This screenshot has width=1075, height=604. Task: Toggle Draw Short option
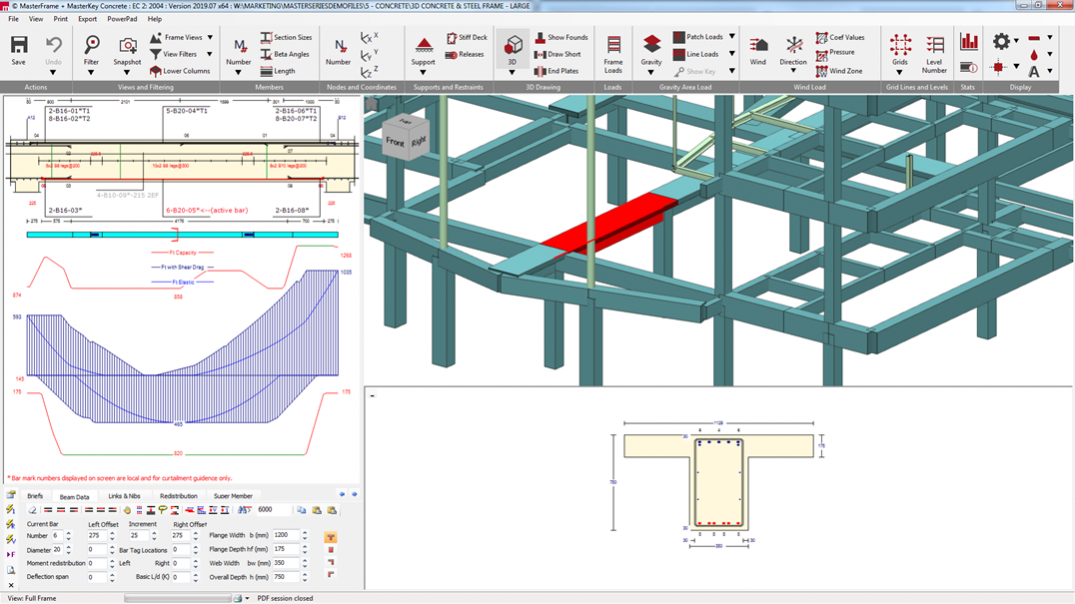click(558, 54)
